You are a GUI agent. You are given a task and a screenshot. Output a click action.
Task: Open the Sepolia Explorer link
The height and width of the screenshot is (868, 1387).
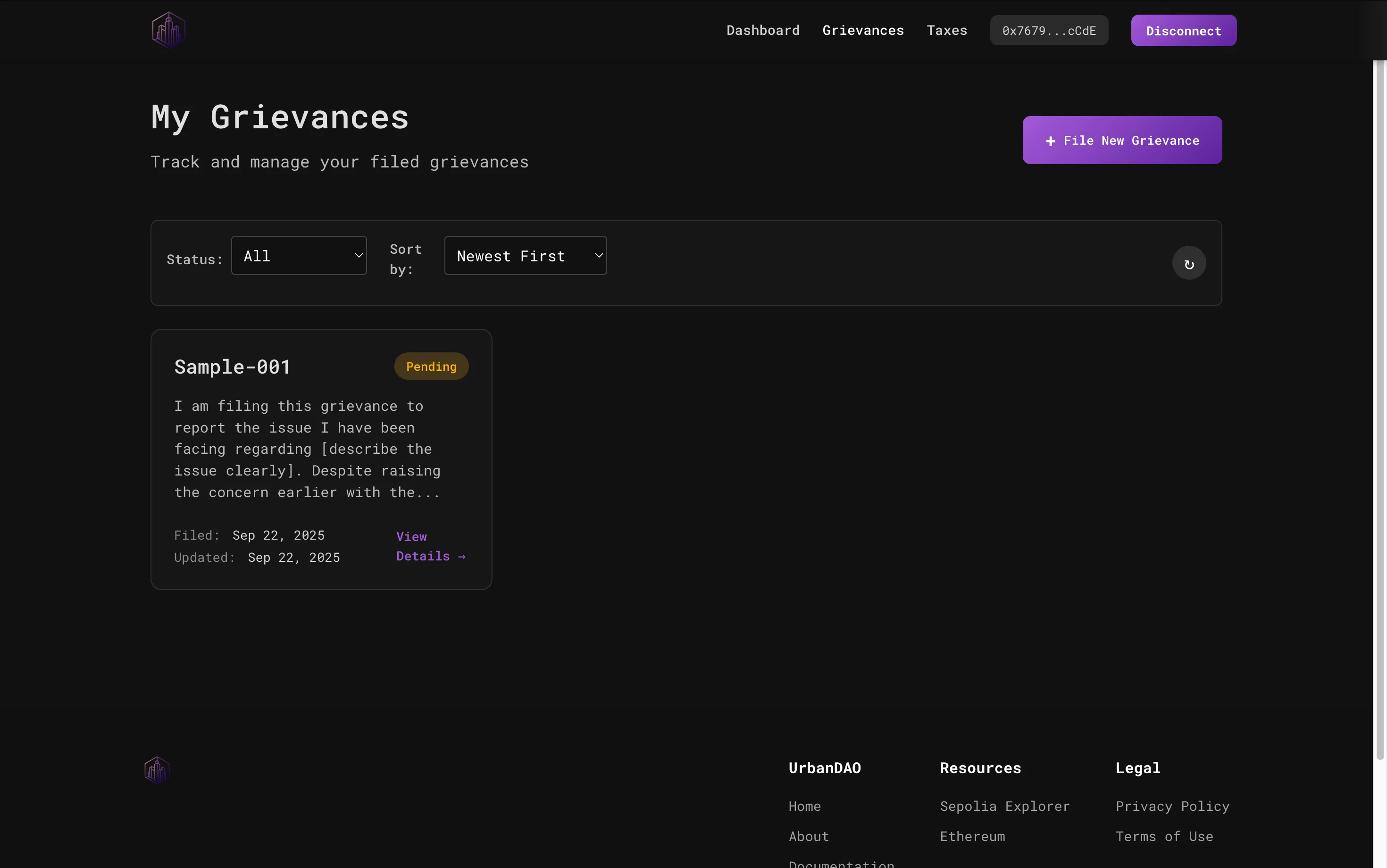click(1004, 806)
